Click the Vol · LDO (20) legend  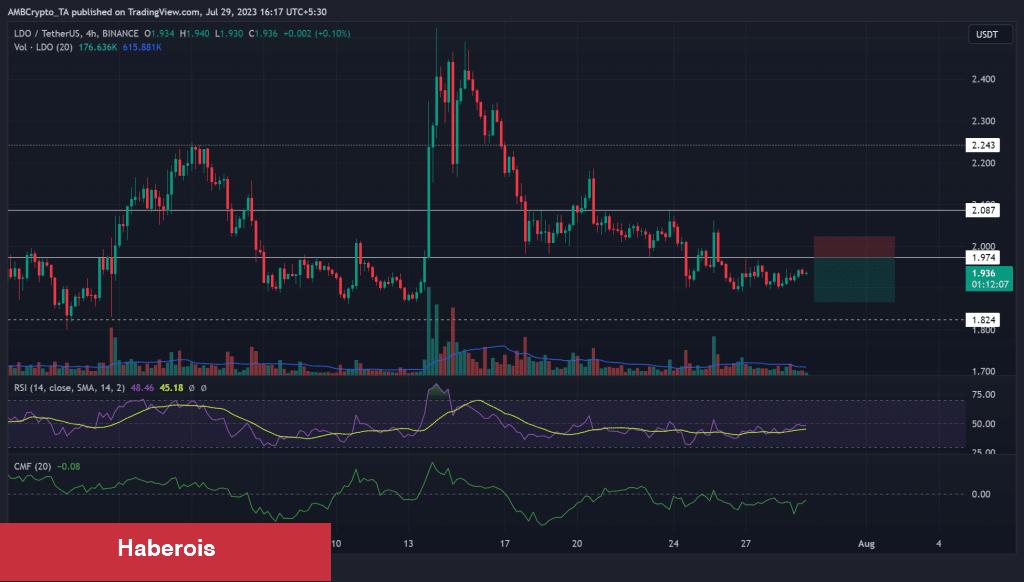pyautogui.click(x=43, y=47)
